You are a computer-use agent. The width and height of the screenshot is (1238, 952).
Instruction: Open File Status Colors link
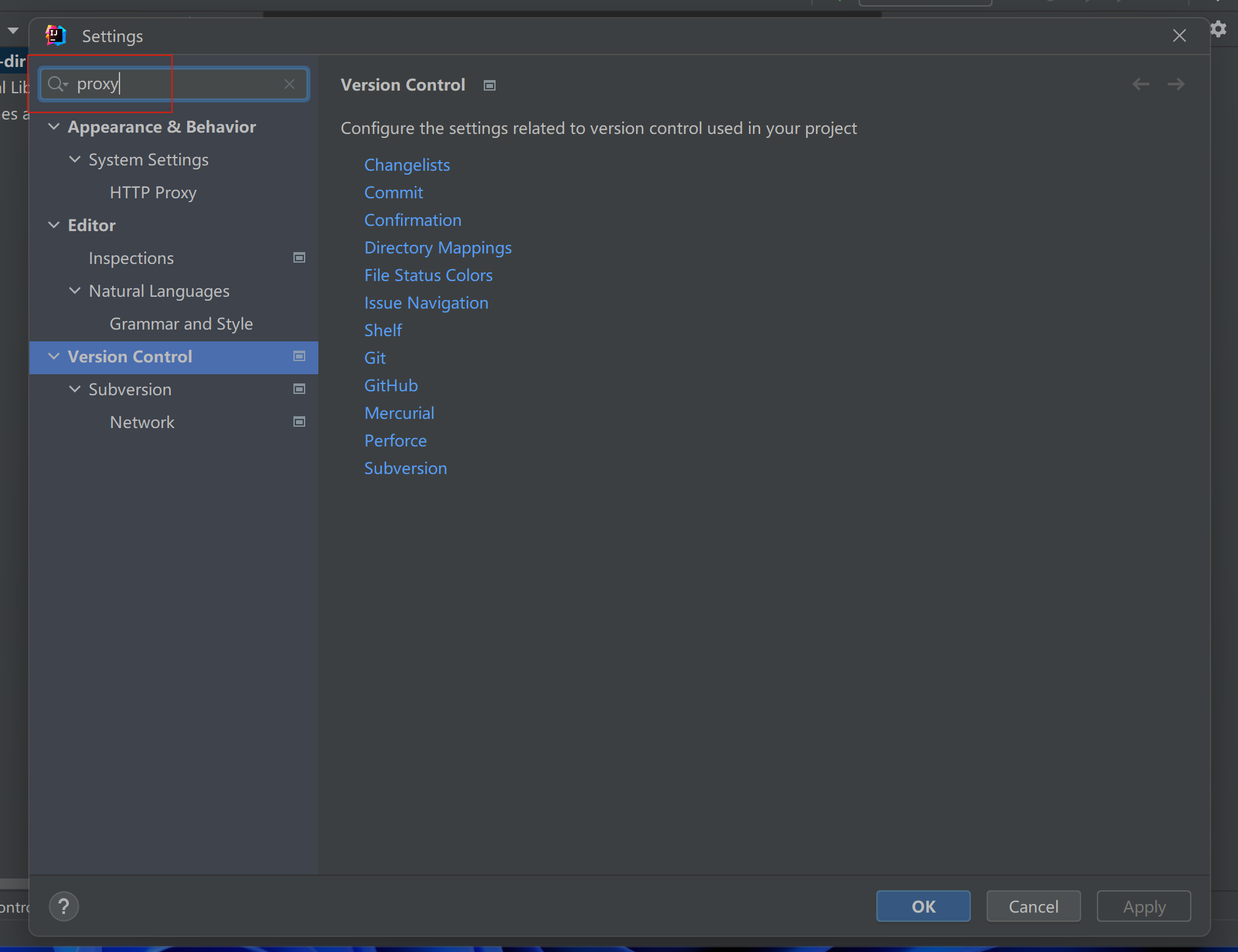click(x=428, y=275)
